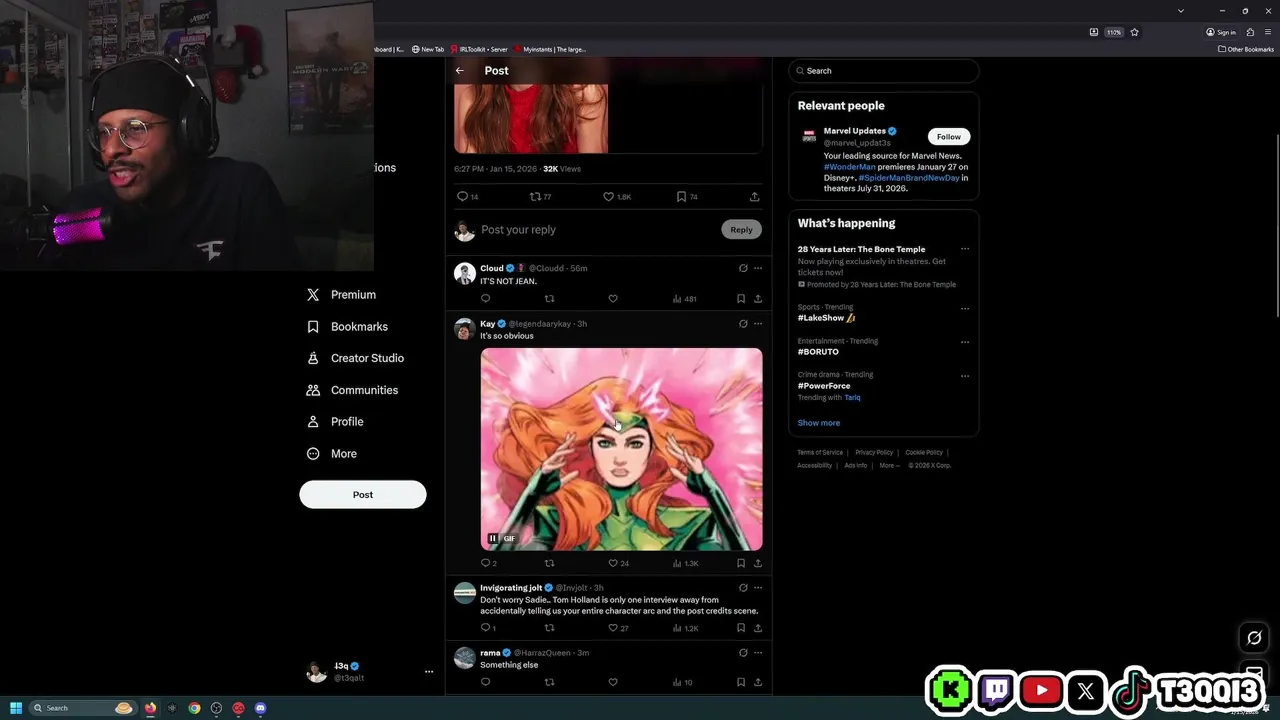The width and height of the screenshot is (1280, 720).
Task: Click the white Post button
Action: pos(363,494)
